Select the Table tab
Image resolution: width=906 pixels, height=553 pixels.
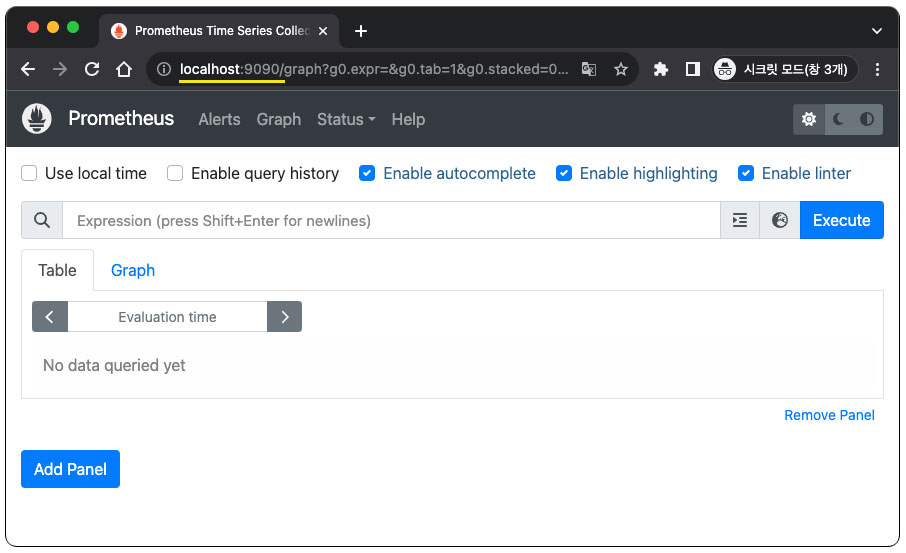57,270
